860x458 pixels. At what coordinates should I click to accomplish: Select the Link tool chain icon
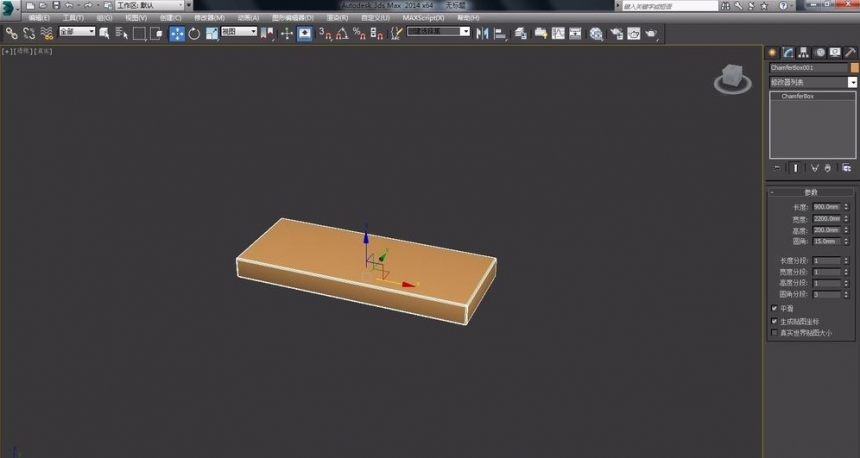click(12, 33)
